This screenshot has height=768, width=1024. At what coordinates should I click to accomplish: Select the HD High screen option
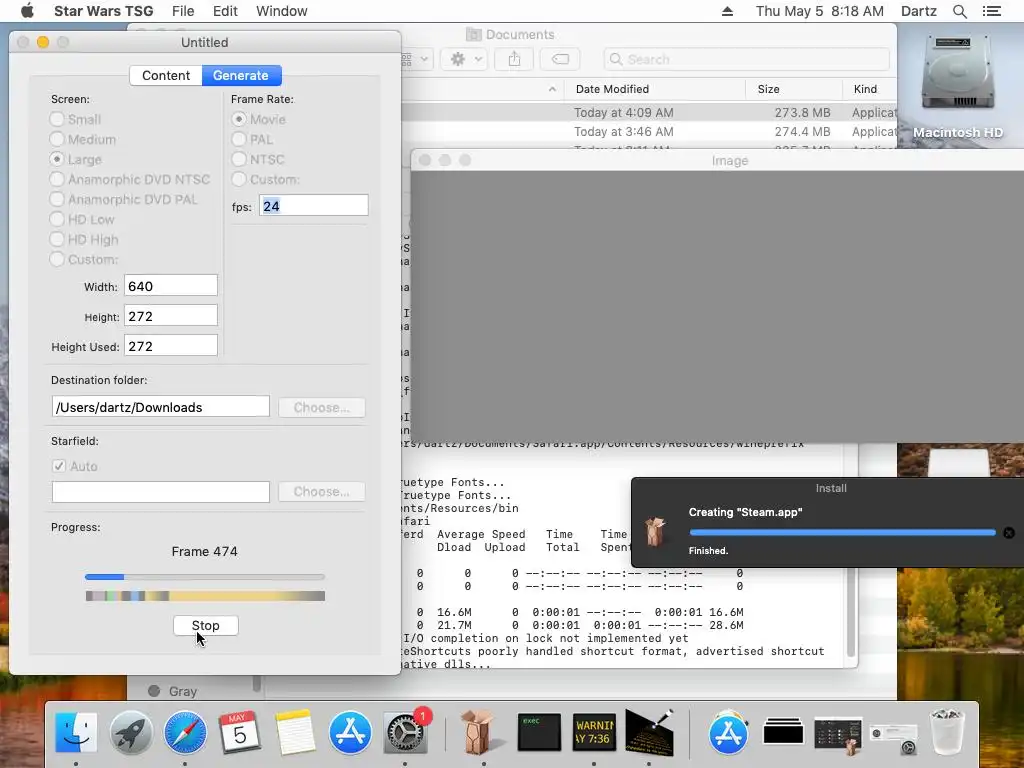(57, 240)
